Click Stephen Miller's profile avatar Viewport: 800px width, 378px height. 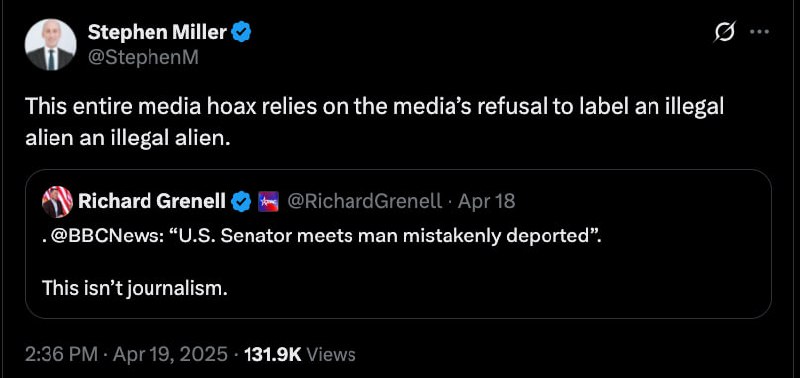click(x=51, y=45)
